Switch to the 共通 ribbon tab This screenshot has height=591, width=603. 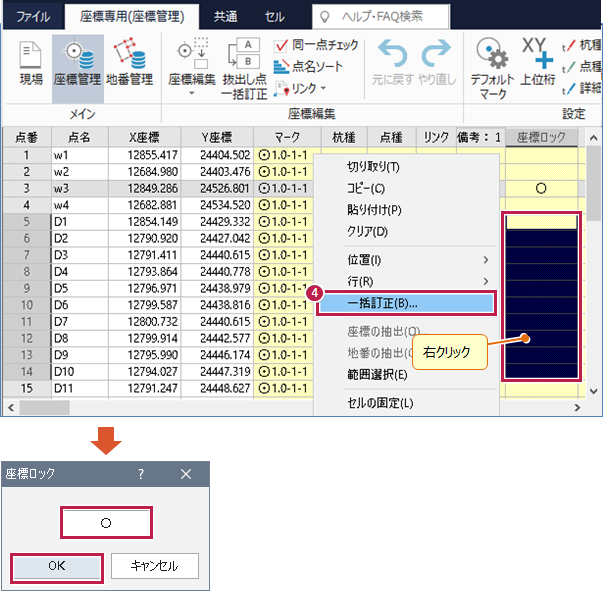coord(226,17)
